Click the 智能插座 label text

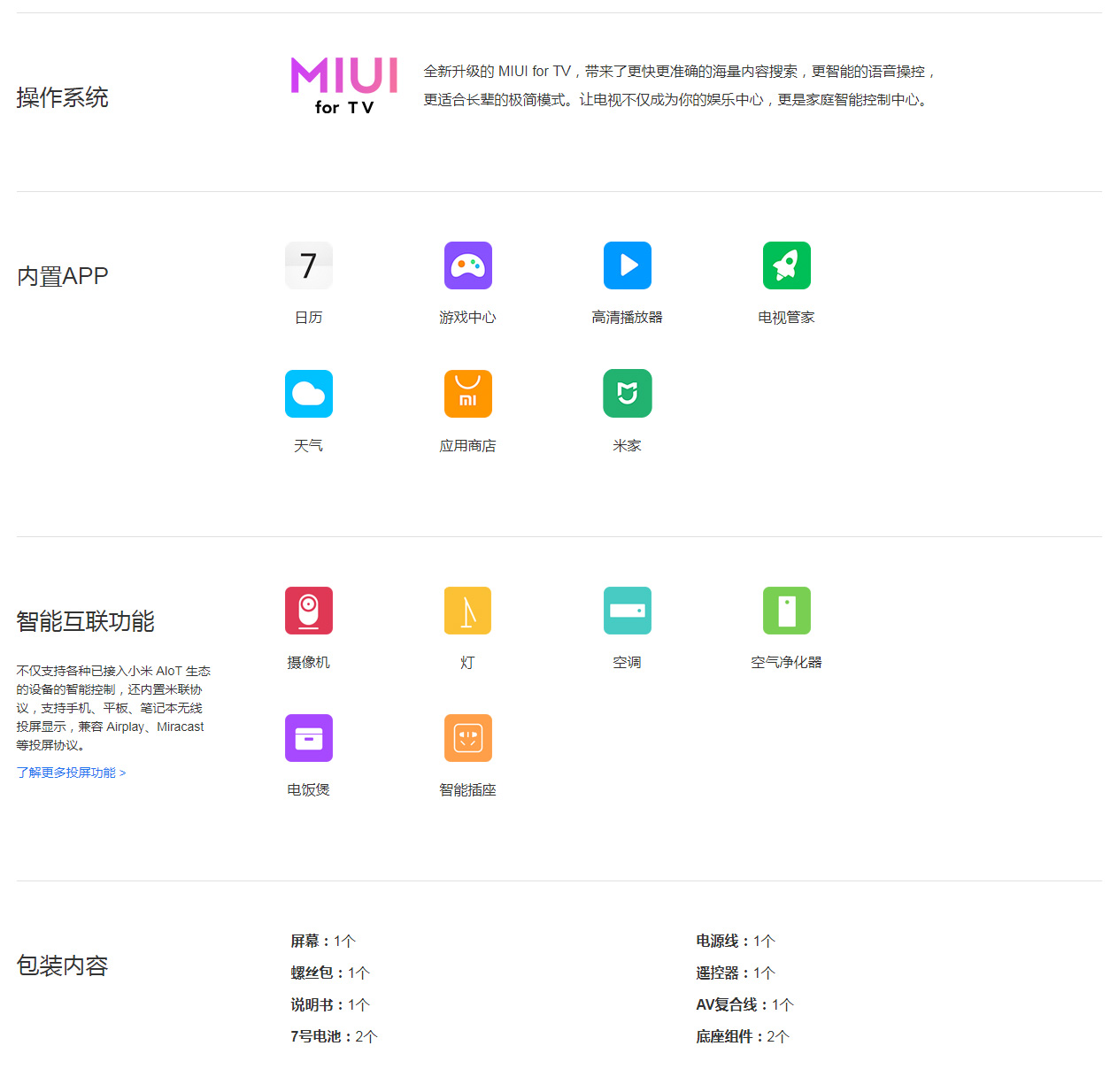click(x=468, y=789)
